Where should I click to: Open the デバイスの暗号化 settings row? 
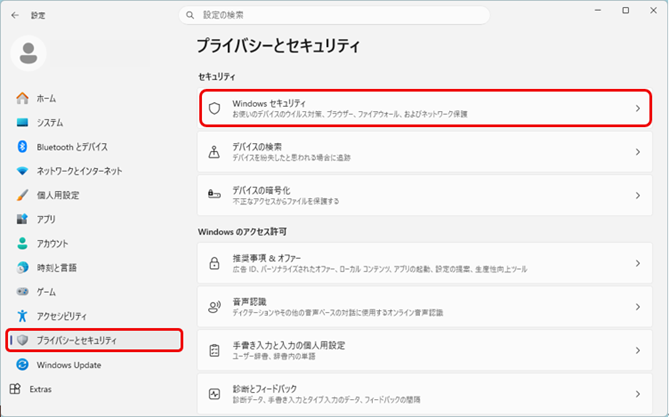click(x=420, y=193)
